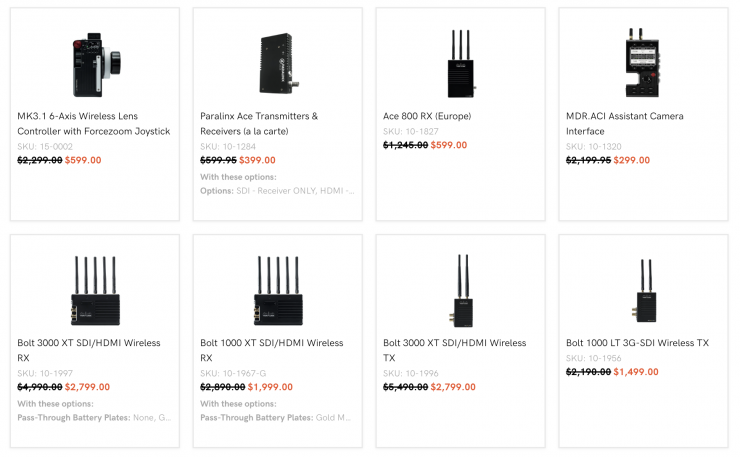Click the $599.00 sale price for MK3.1
Screen dimensions: 740x457
pyautogui.click(x=83, y=160)
